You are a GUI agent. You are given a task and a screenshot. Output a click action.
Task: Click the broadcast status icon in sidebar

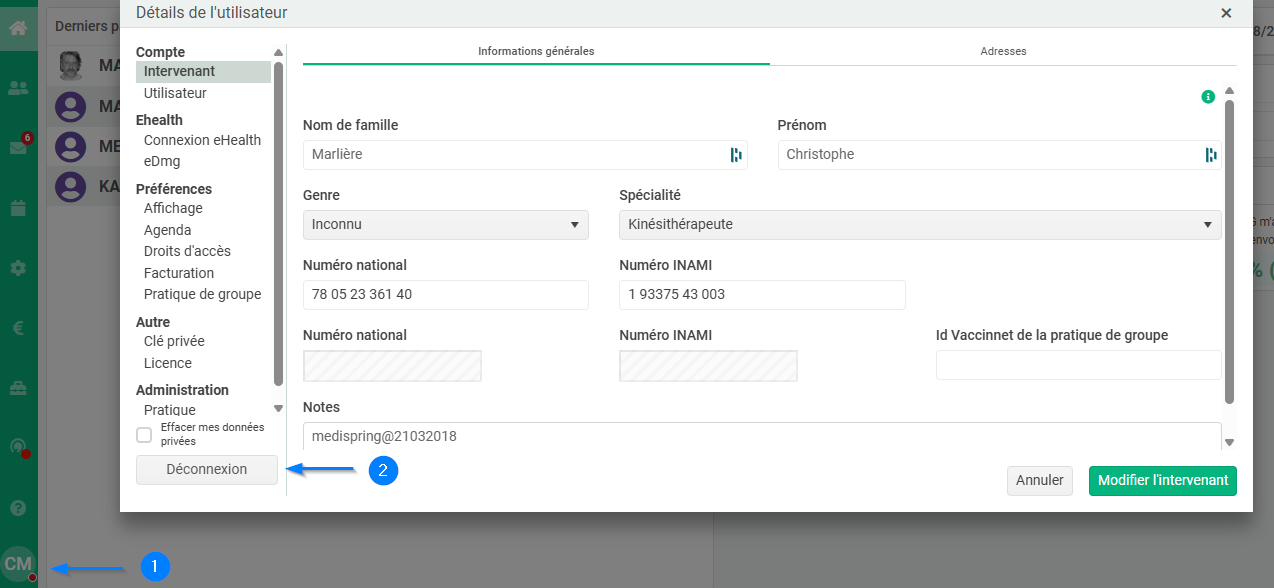pyautogui.click(x=18, y=448)
